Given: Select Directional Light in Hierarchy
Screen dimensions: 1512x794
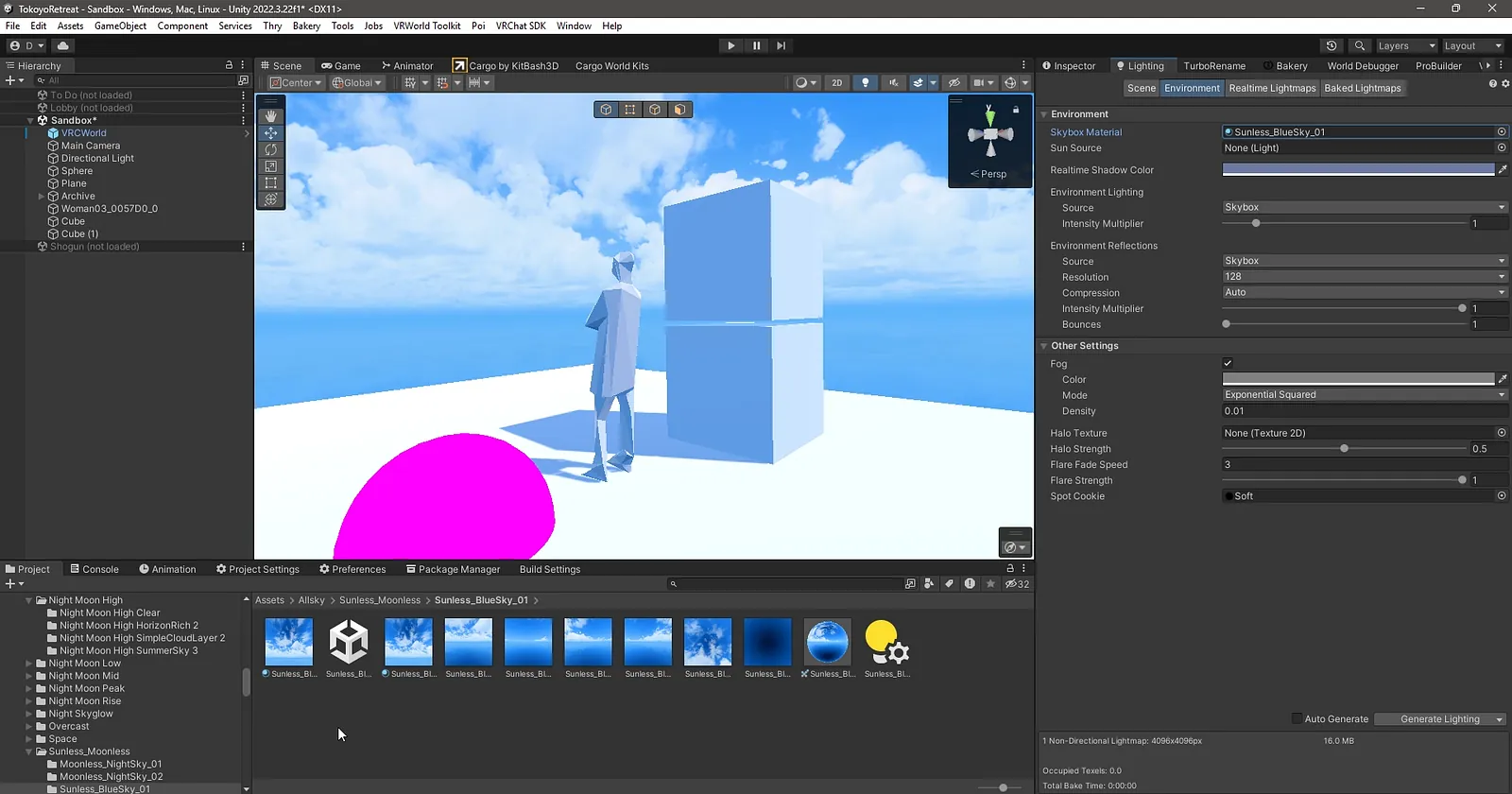Looking at the screenshot, I should 97,159.
